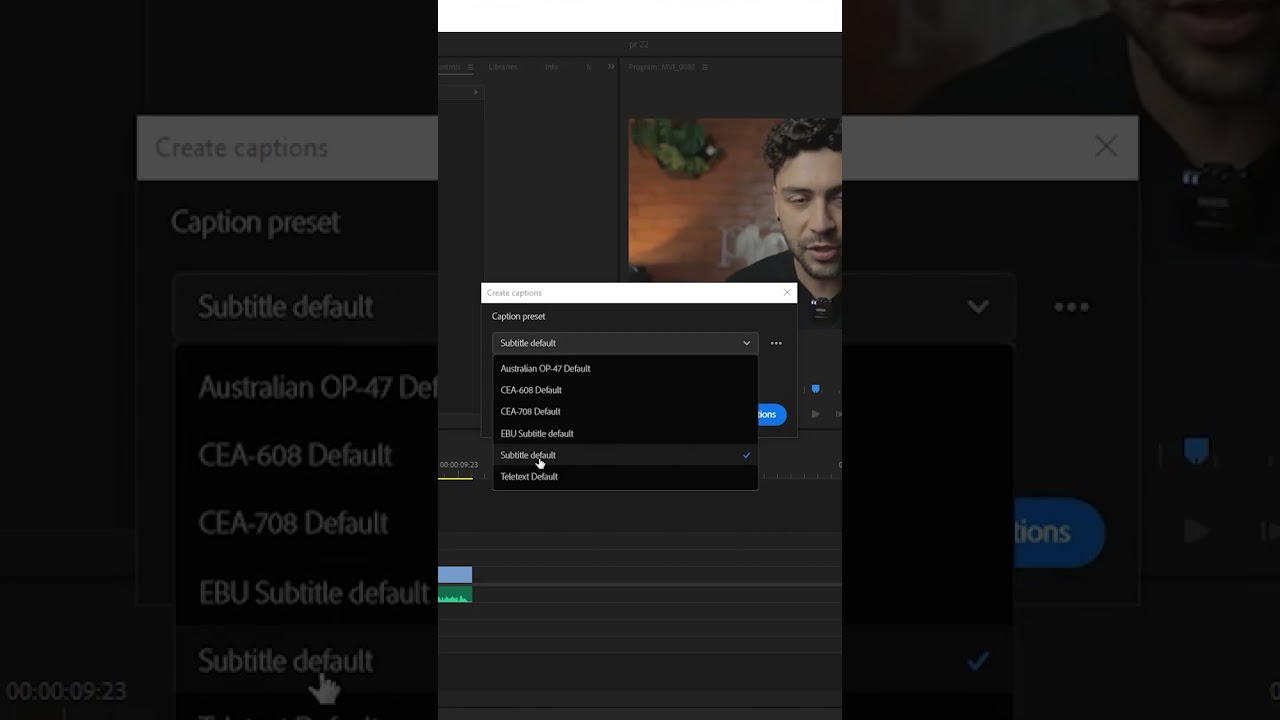Click the Program monitor video preview
Screen dimensions: 1280x720
[x=735, y=200]
